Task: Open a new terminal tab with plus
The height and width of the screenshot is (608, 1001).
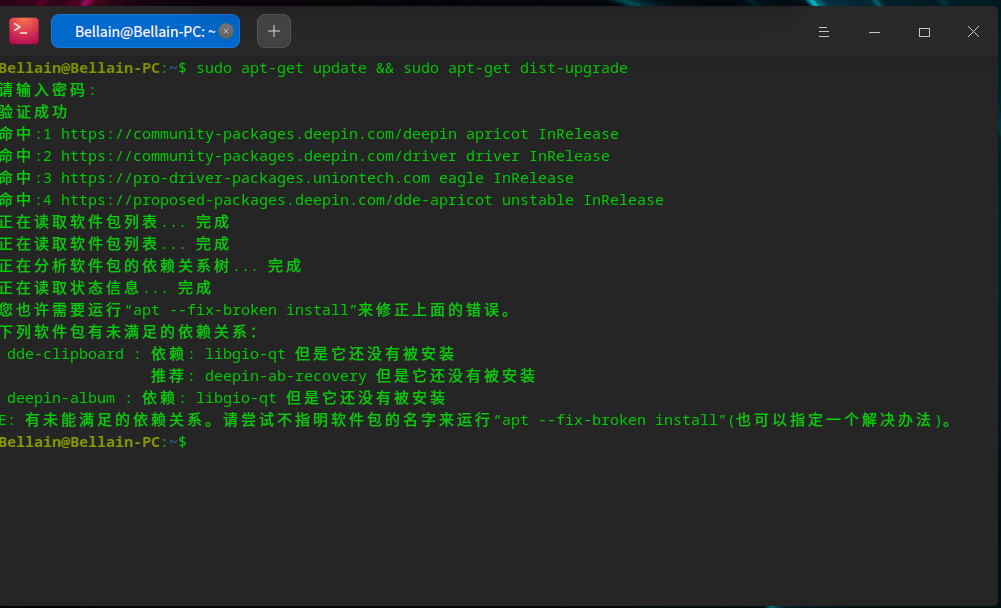Action: coord(274,31)
